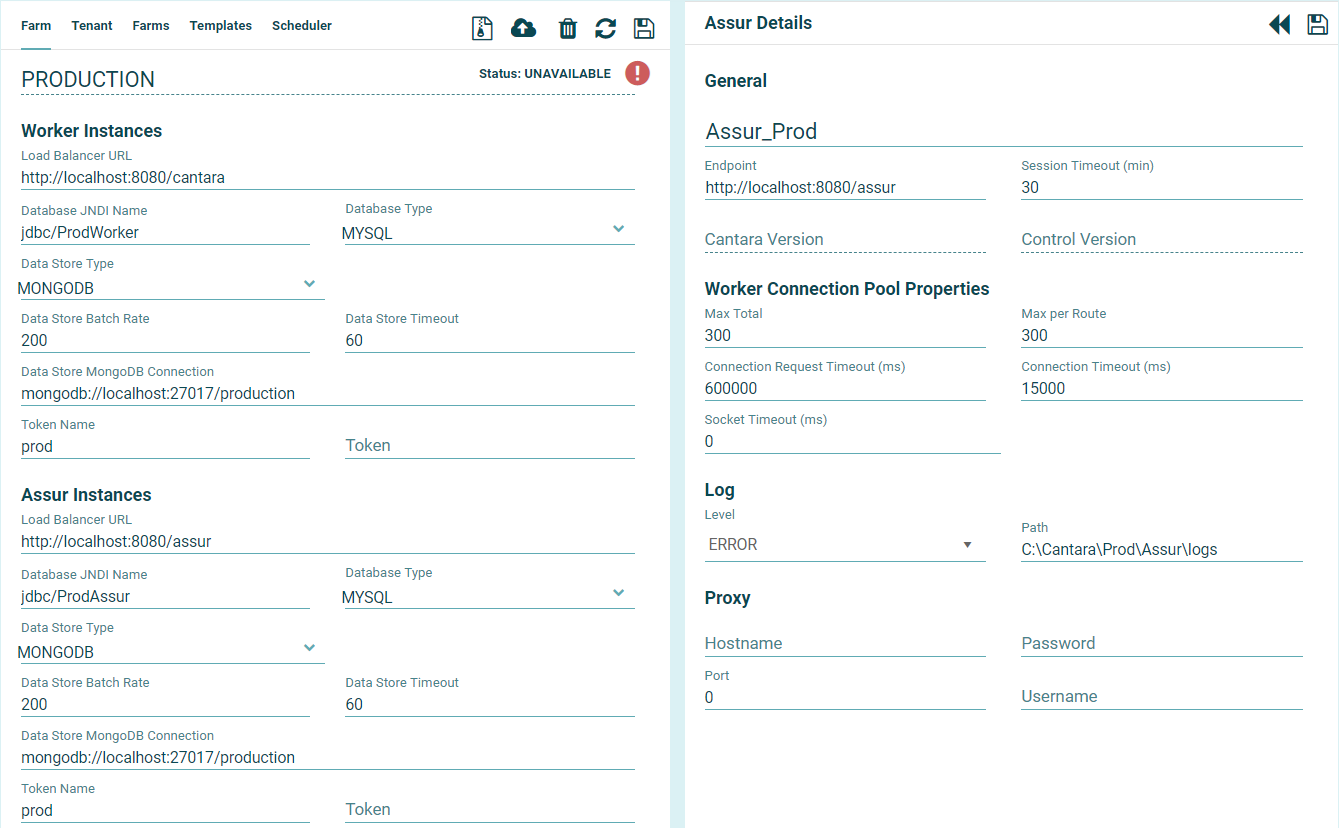Delete the farm using trash icon
1339x828 pixels.
tap(567, 28)
